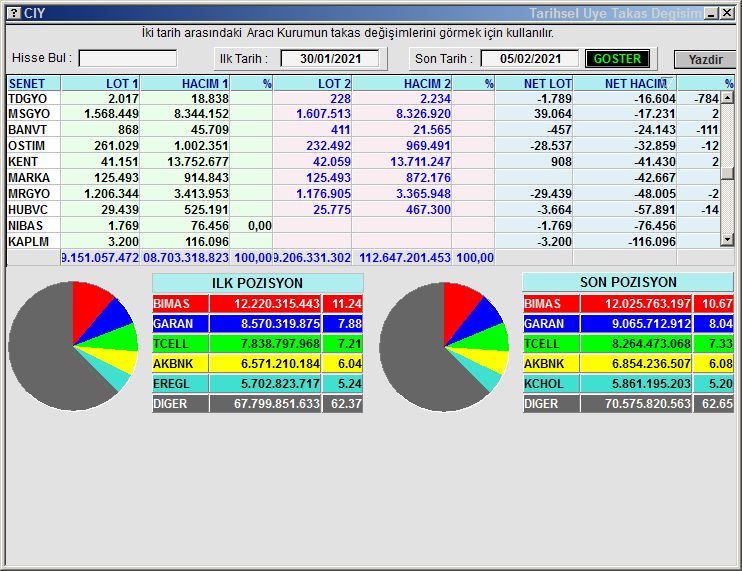This screenshot has height=571, width=742.
Task: Focus the Hisse Bul search field
Action: 128,59
